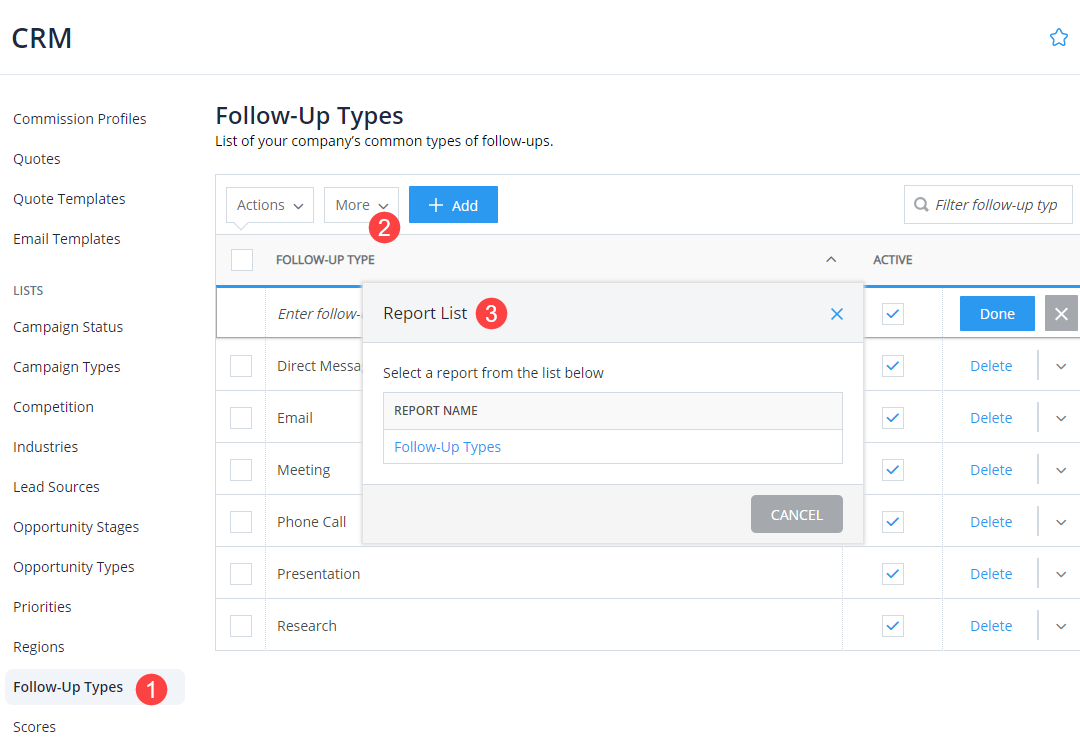Open the More dropdown
The image size is (1080, 745).
361,204
